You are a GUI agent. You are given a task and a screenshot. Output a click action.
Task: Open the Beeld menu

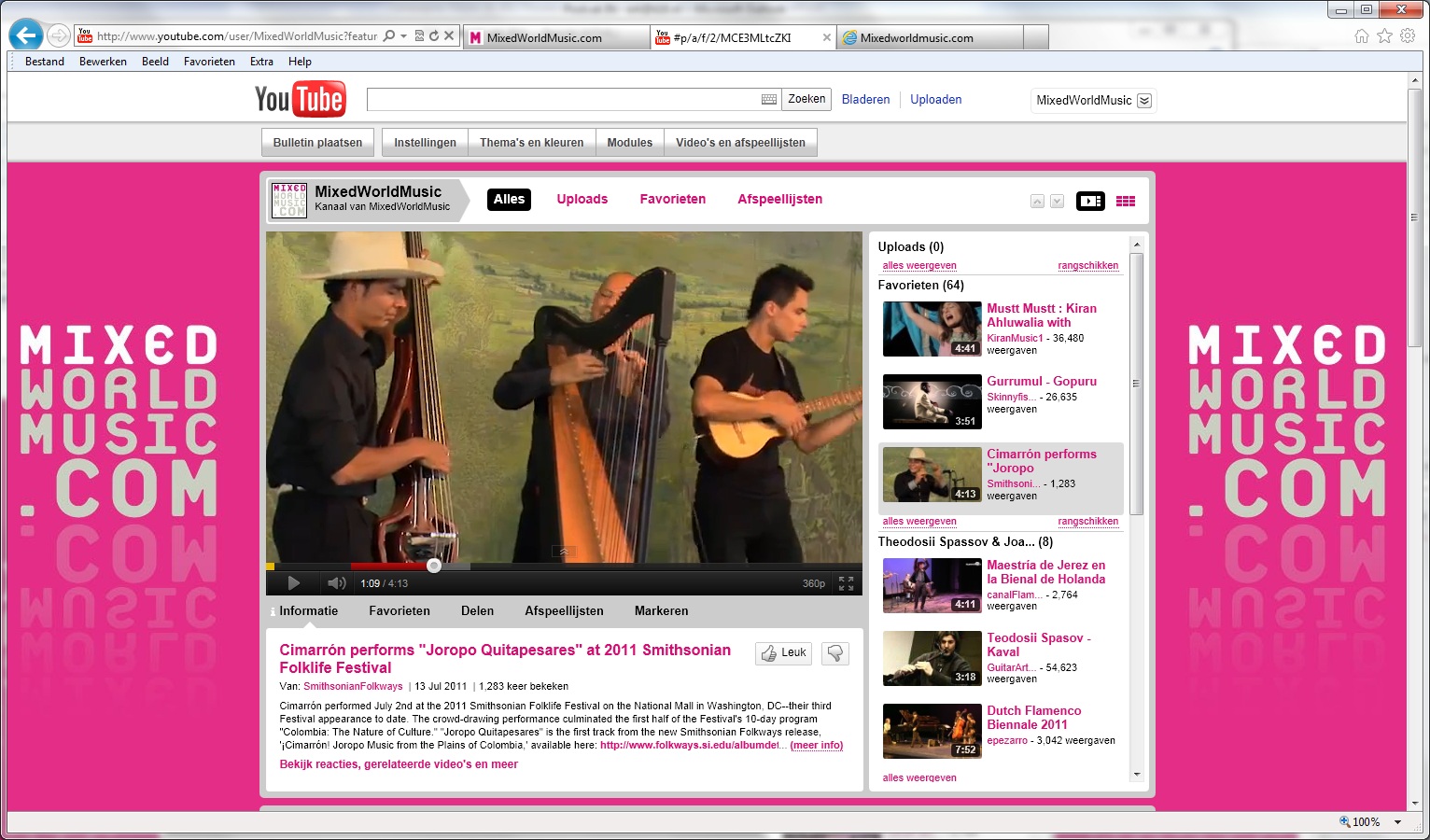tap(155, 62)
